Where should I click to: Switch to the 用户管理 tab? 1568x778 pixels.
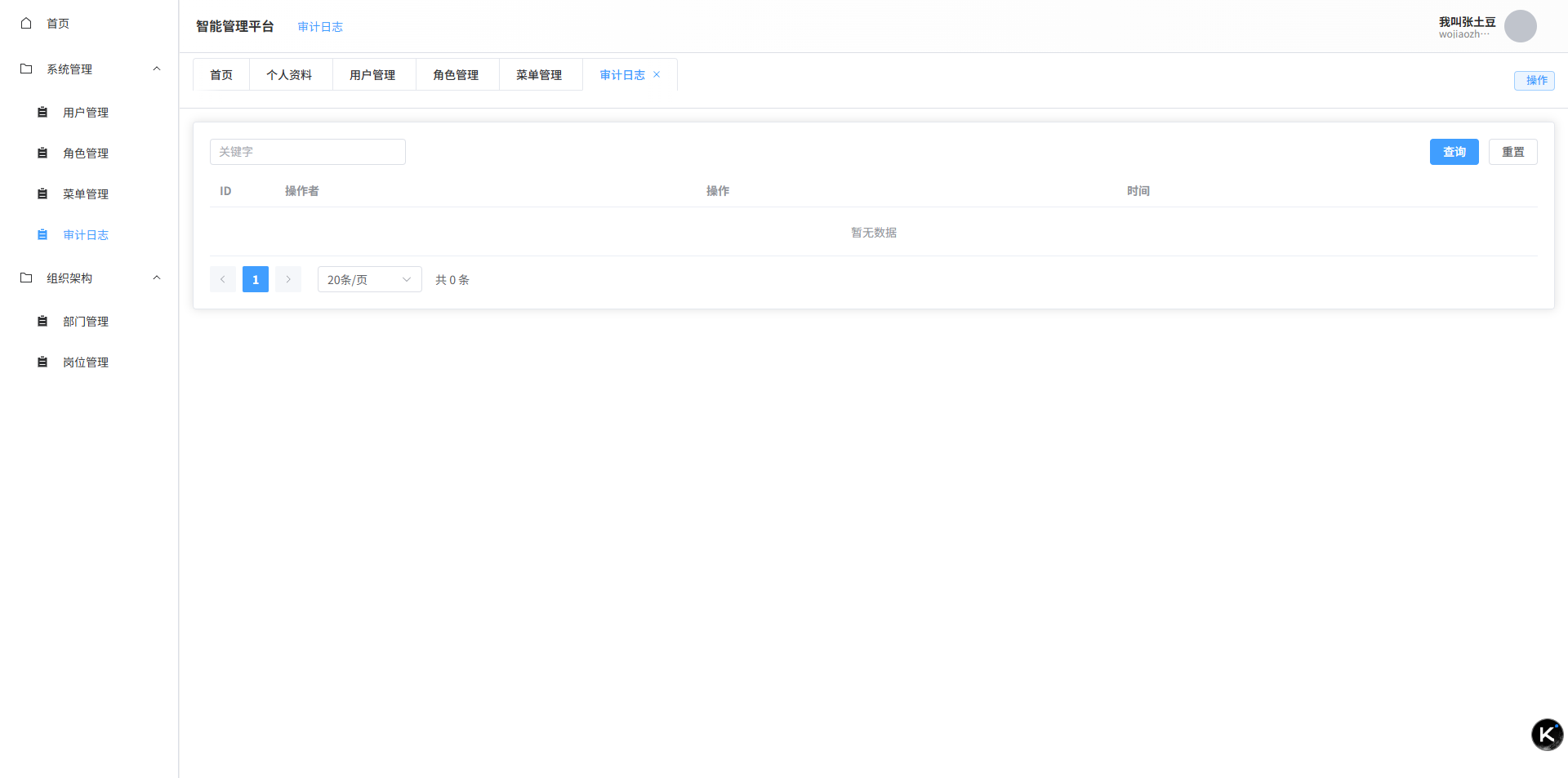pos(373,74)
